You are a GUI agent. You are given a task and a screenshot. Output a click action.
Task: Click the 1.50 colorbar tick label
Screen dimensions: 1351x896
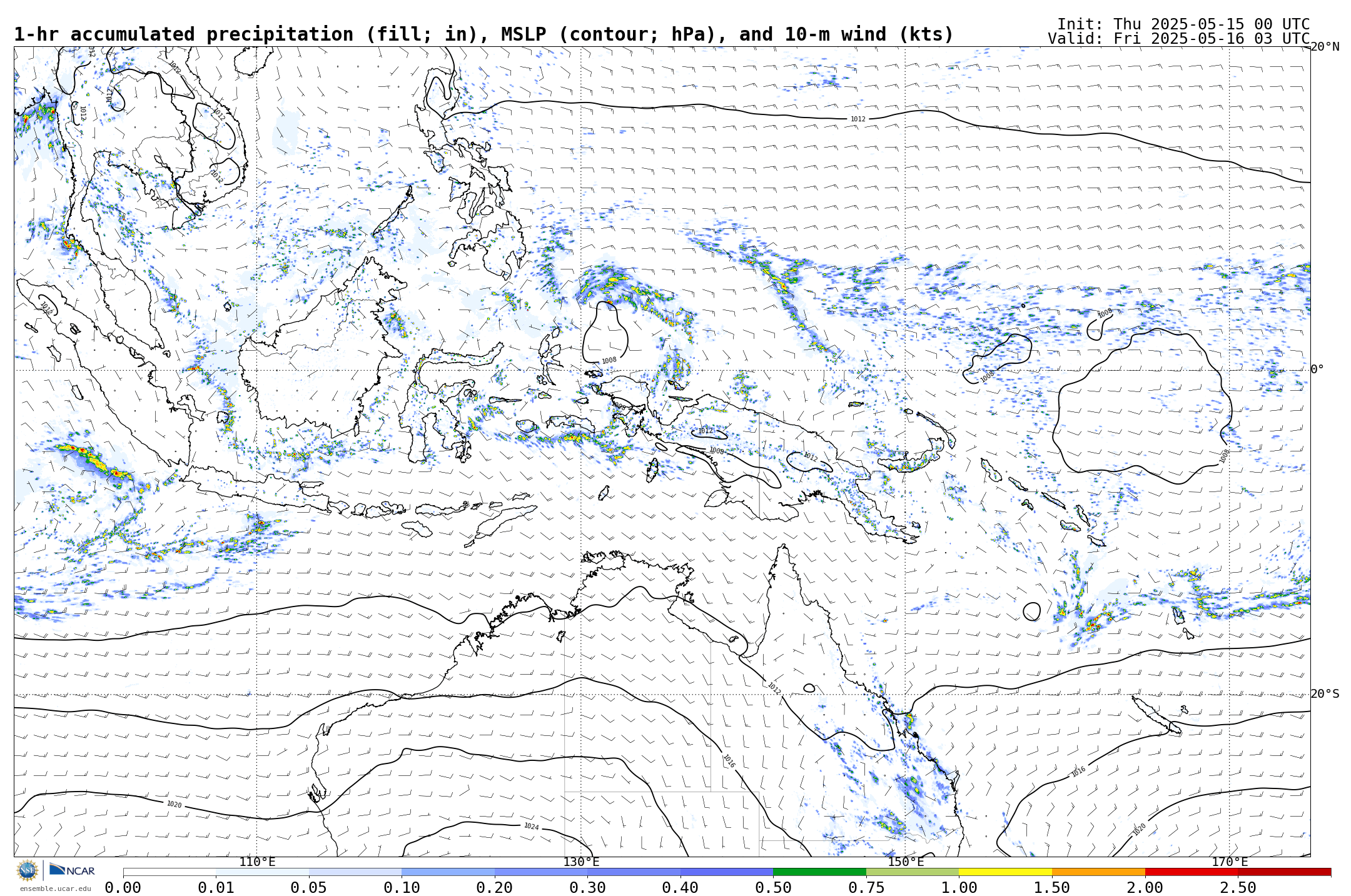(1052, 888)
